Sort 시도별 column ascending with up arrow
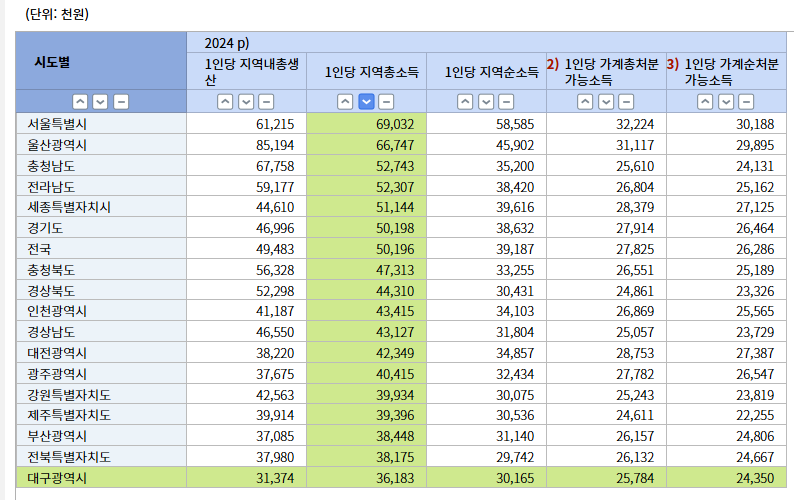 pyautogui.click(x=80, y=101)
